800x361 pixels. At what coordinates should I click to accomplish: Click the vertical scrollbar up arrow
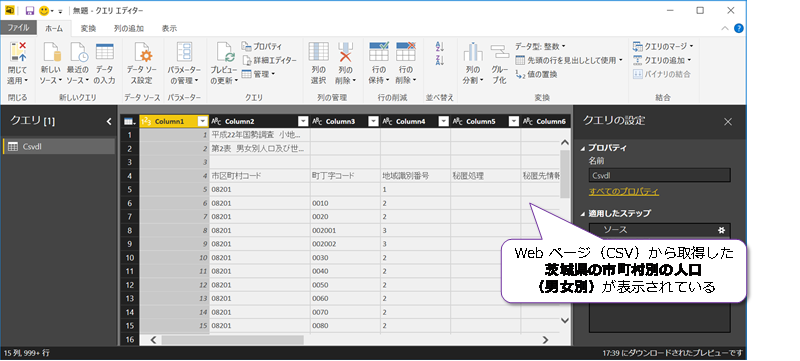(565, 142)
